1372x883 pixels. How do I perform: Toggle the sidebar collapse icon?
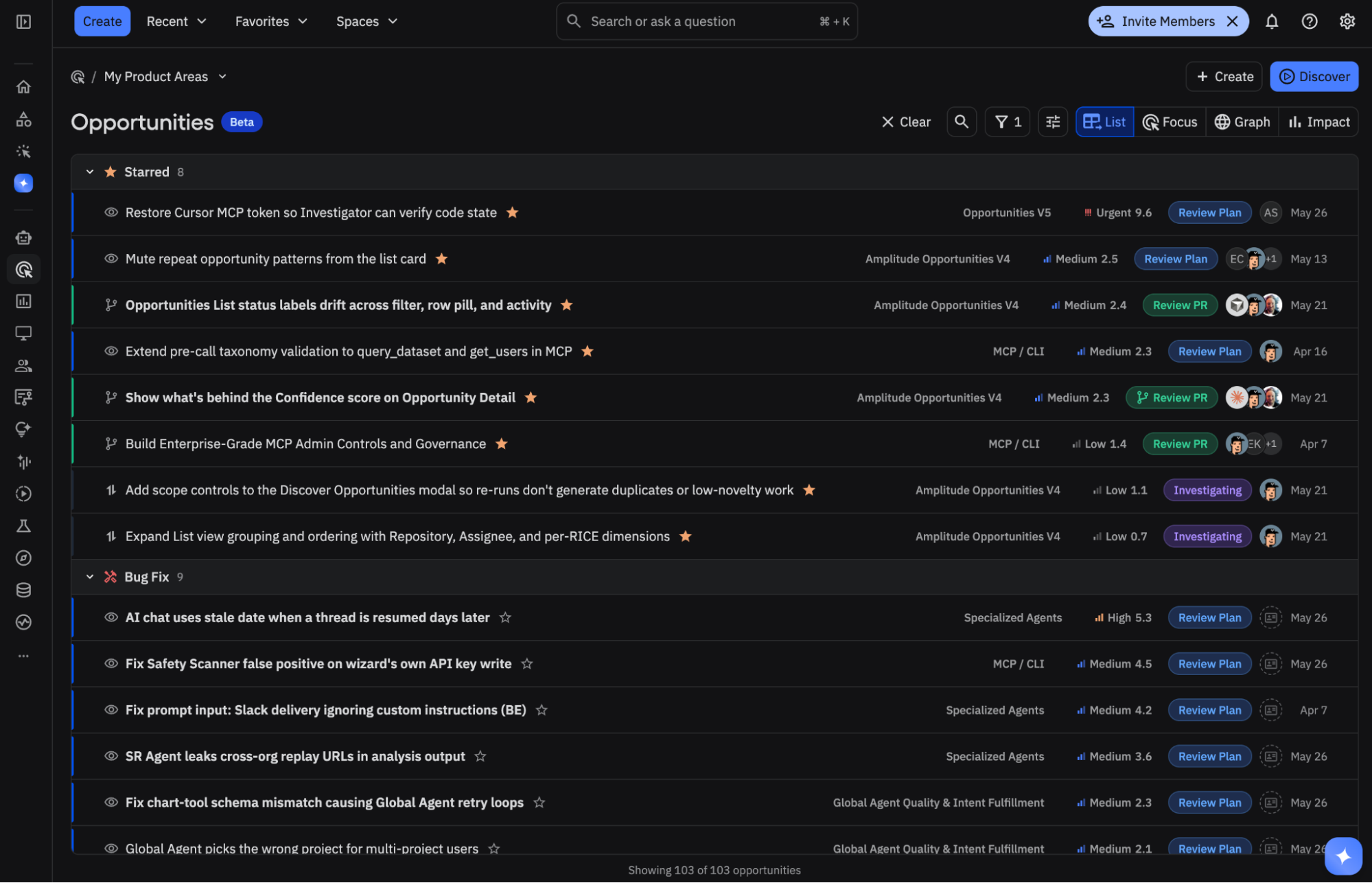[23, 21]
